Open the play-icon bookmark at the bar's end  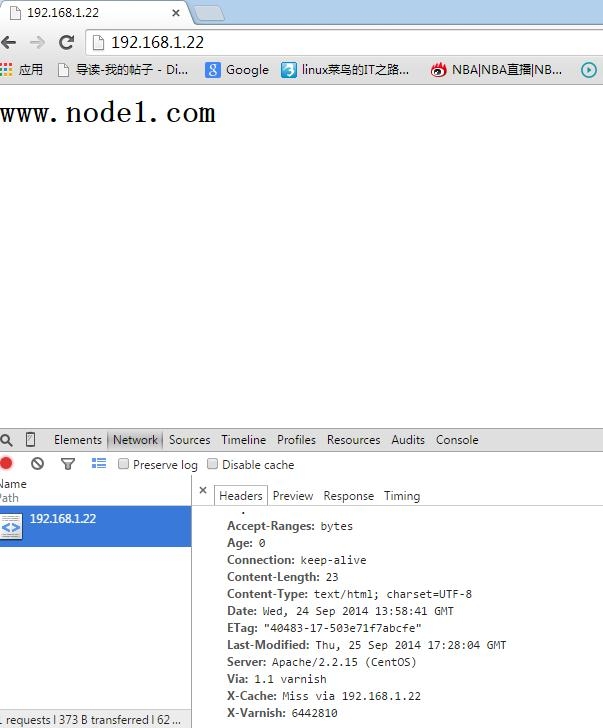coord(589,70)
